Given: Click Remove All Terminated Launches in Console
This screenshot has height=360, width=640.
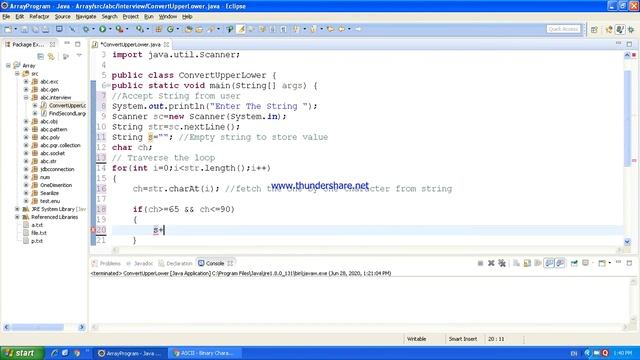Looking at the screenshot, I should click(502, 263).
